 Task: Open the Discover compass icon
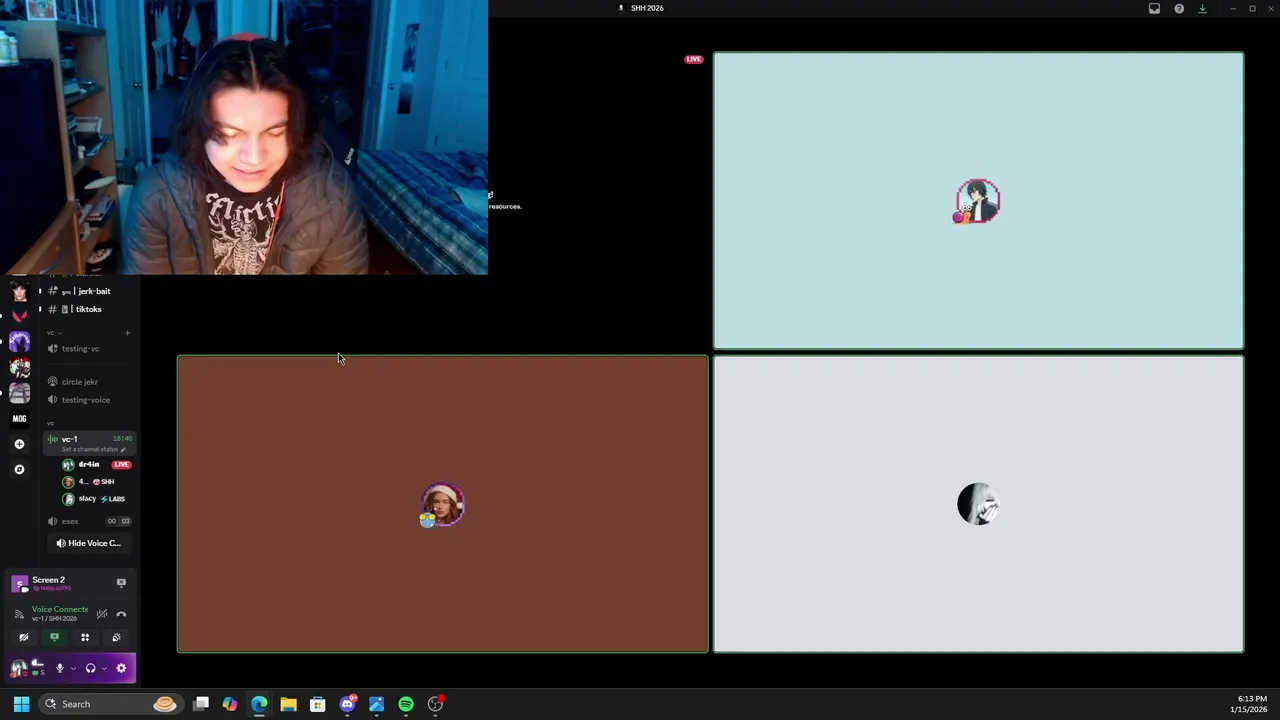[x=19, y=469]
